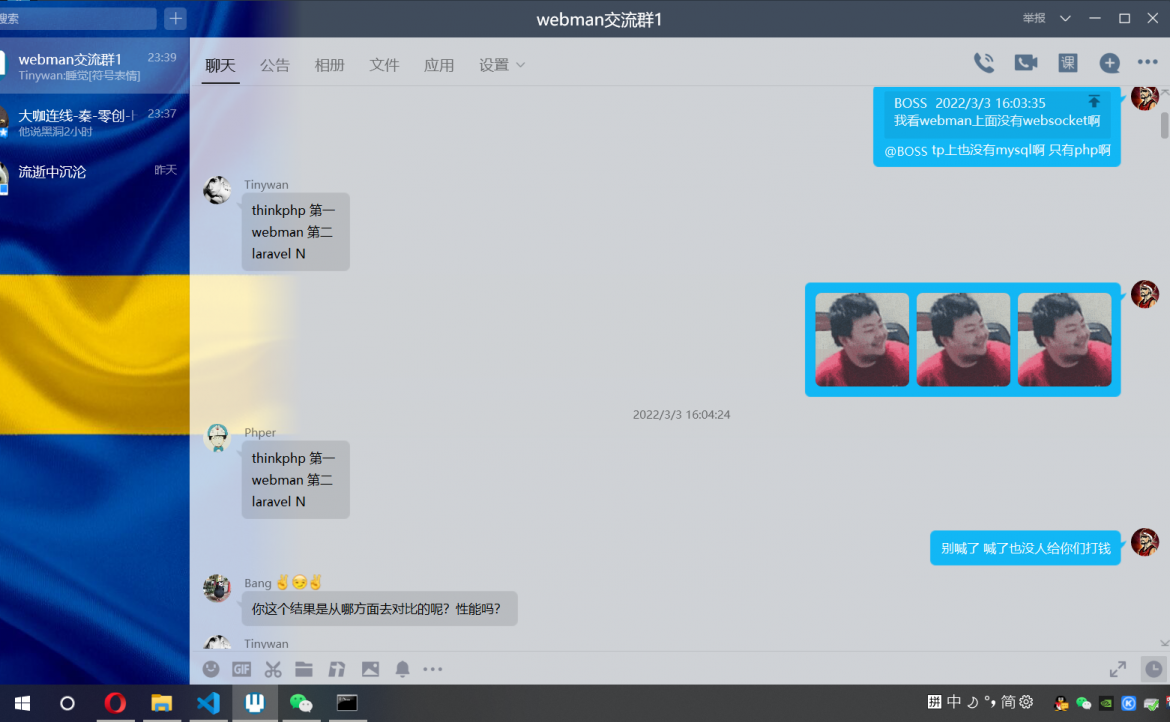Open Cortana circle on the taskbar
The image size is (1170, 722).
(x=67, y=703)
